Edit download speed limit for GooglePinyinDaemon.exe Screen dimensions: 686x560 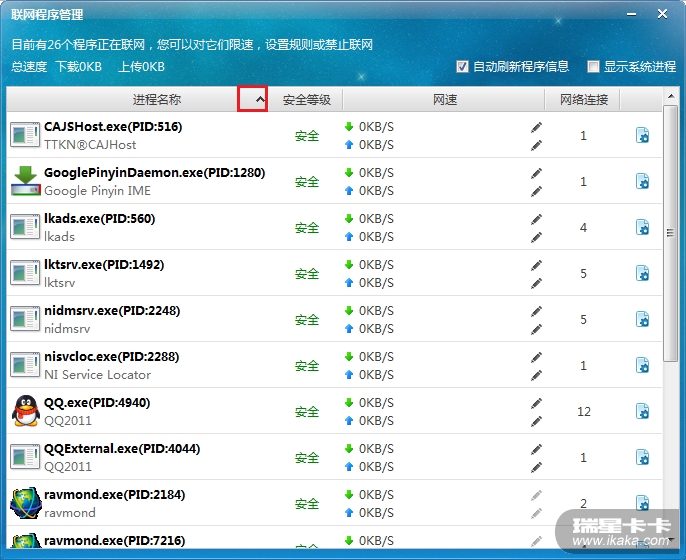(536, 173)
